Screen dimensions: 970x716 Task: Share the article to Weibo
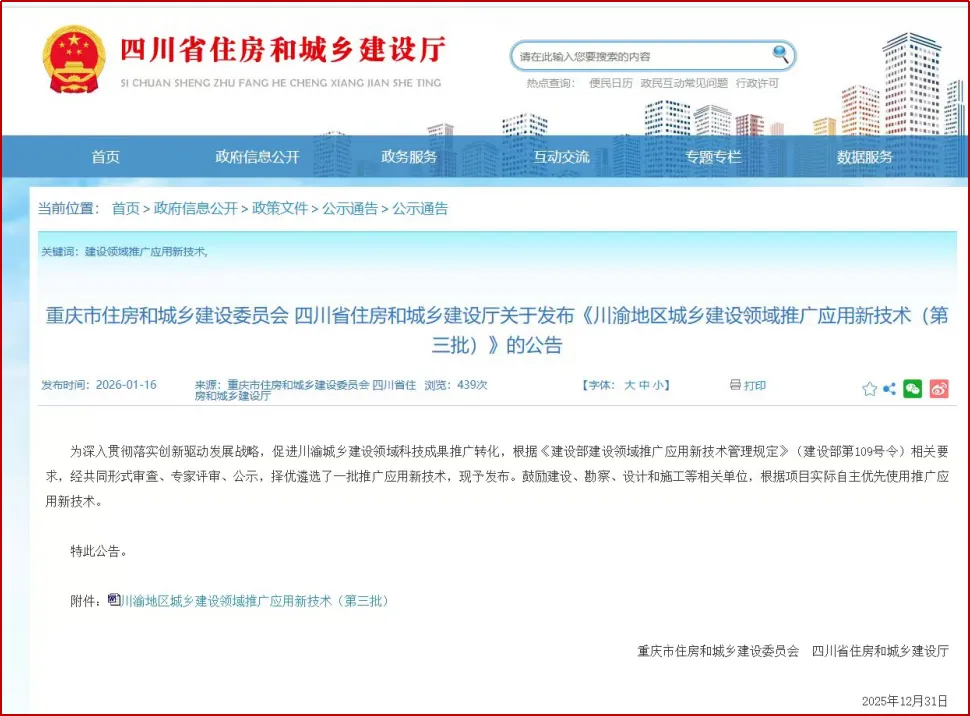pyautogui.click(x=938, y=386)
